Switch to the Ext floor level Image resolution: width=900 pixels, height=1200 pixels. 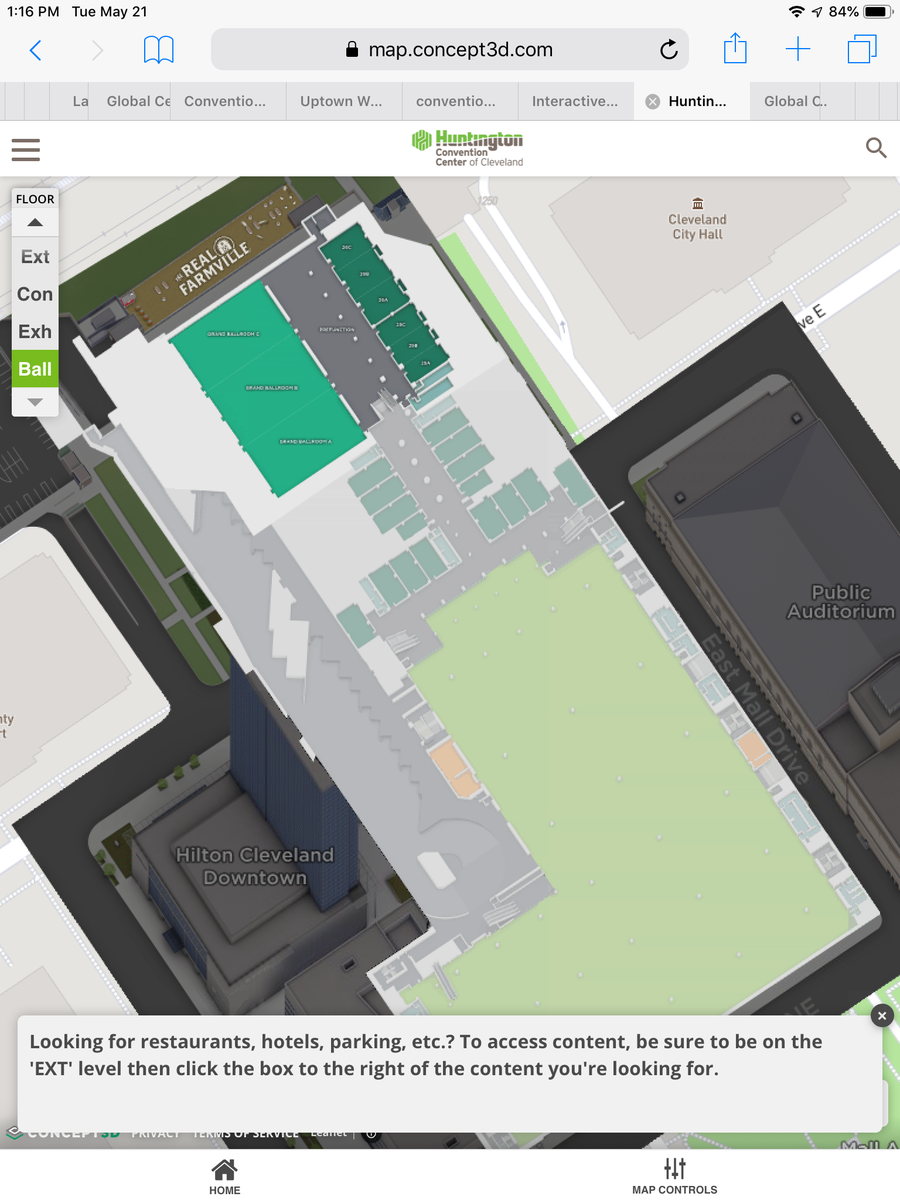pos(35,257)
